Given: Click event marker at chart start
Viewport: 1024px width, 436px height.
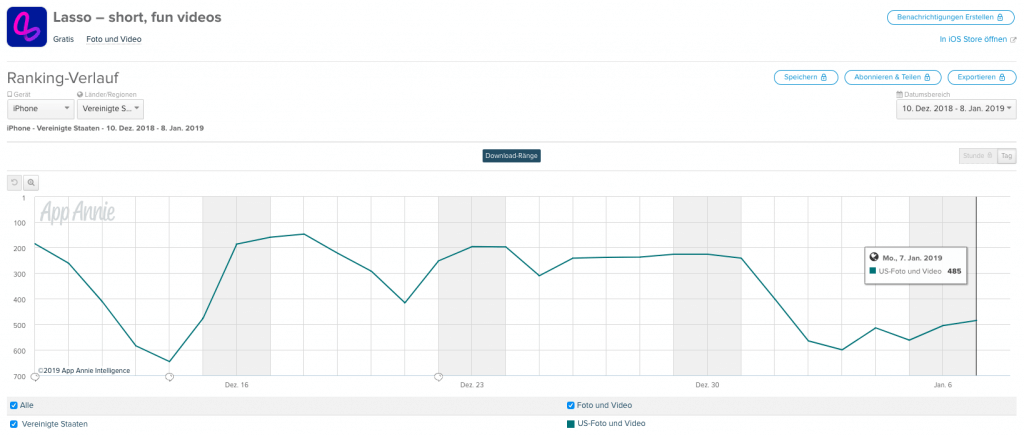Looking at the screenshot, I should (x=35, y=377).
